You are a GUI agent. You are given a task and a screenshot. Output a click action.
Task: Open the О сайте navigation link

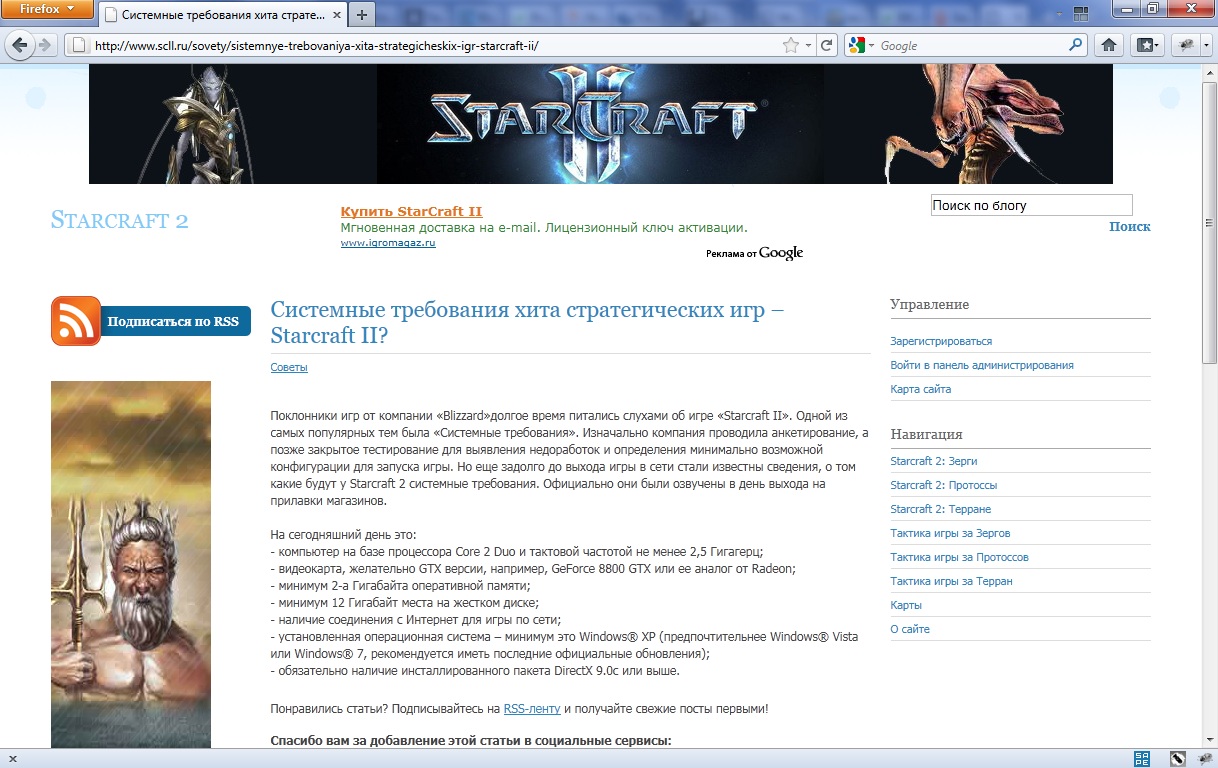click(910, 629)
